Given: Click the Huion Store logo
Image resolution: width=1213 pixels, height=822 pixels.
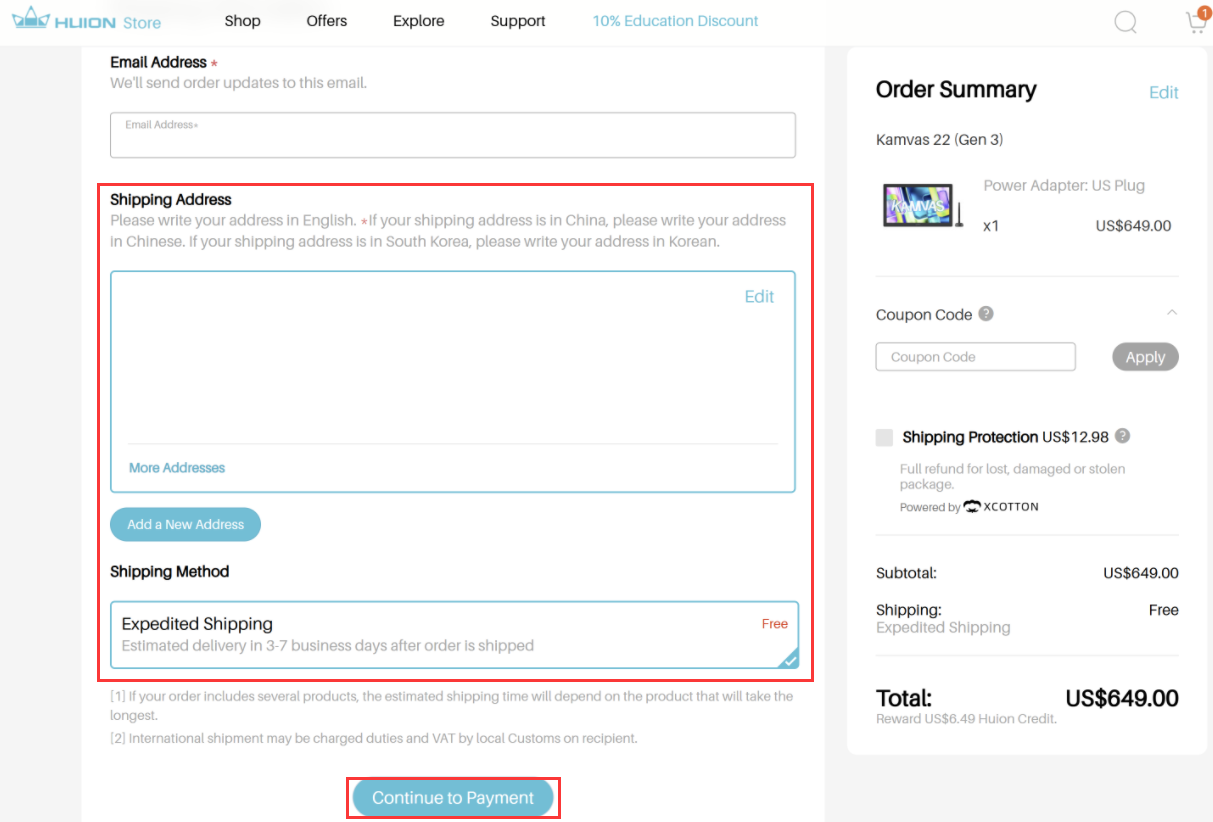Looking at the screenshot, I should (x=86, y=19).
